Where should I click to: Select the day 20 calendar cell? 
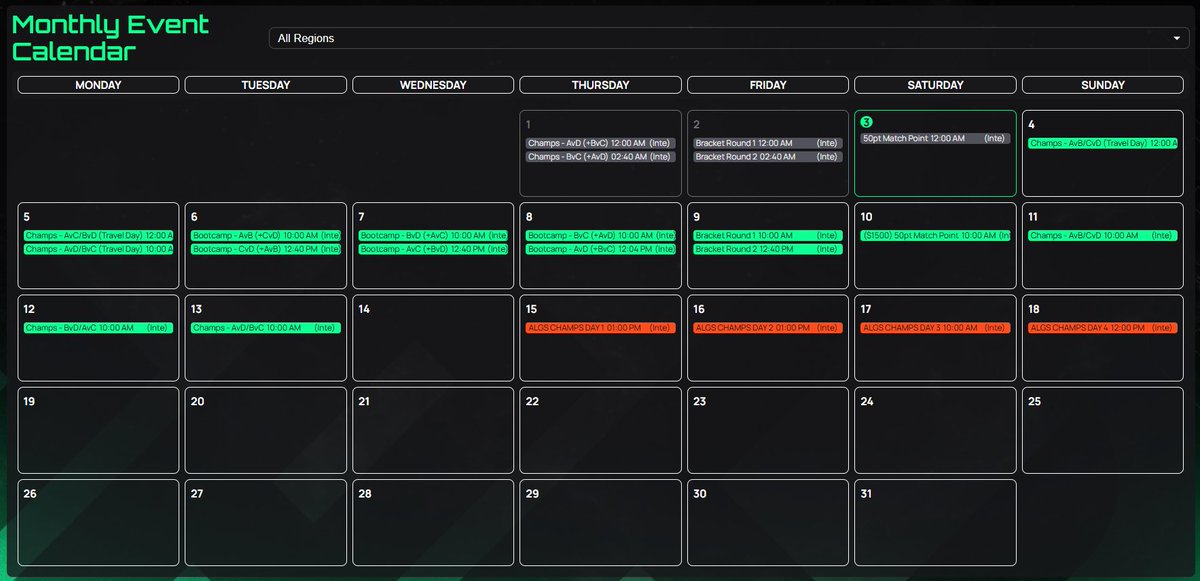click(266, 430)
